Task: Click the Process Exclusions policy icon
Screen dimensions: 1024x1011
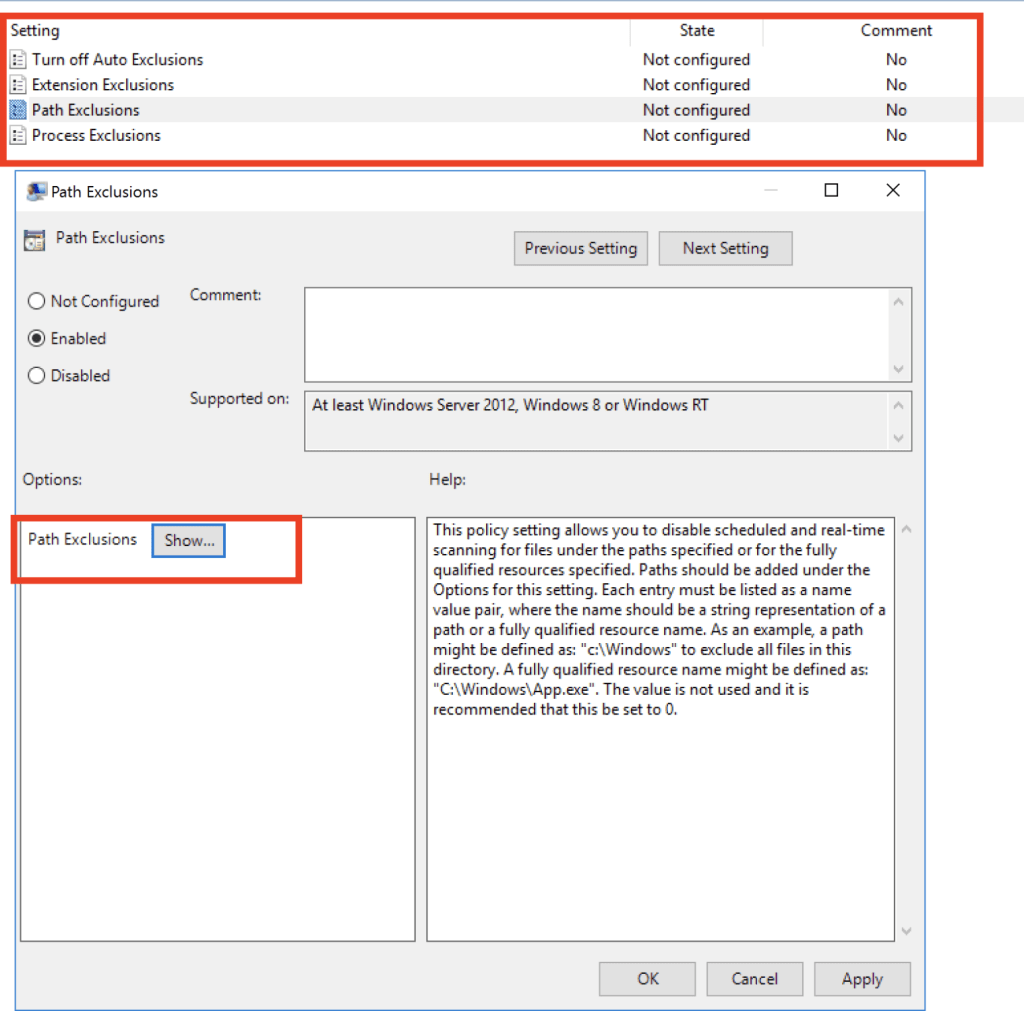Action: click(x=18, y=135)
